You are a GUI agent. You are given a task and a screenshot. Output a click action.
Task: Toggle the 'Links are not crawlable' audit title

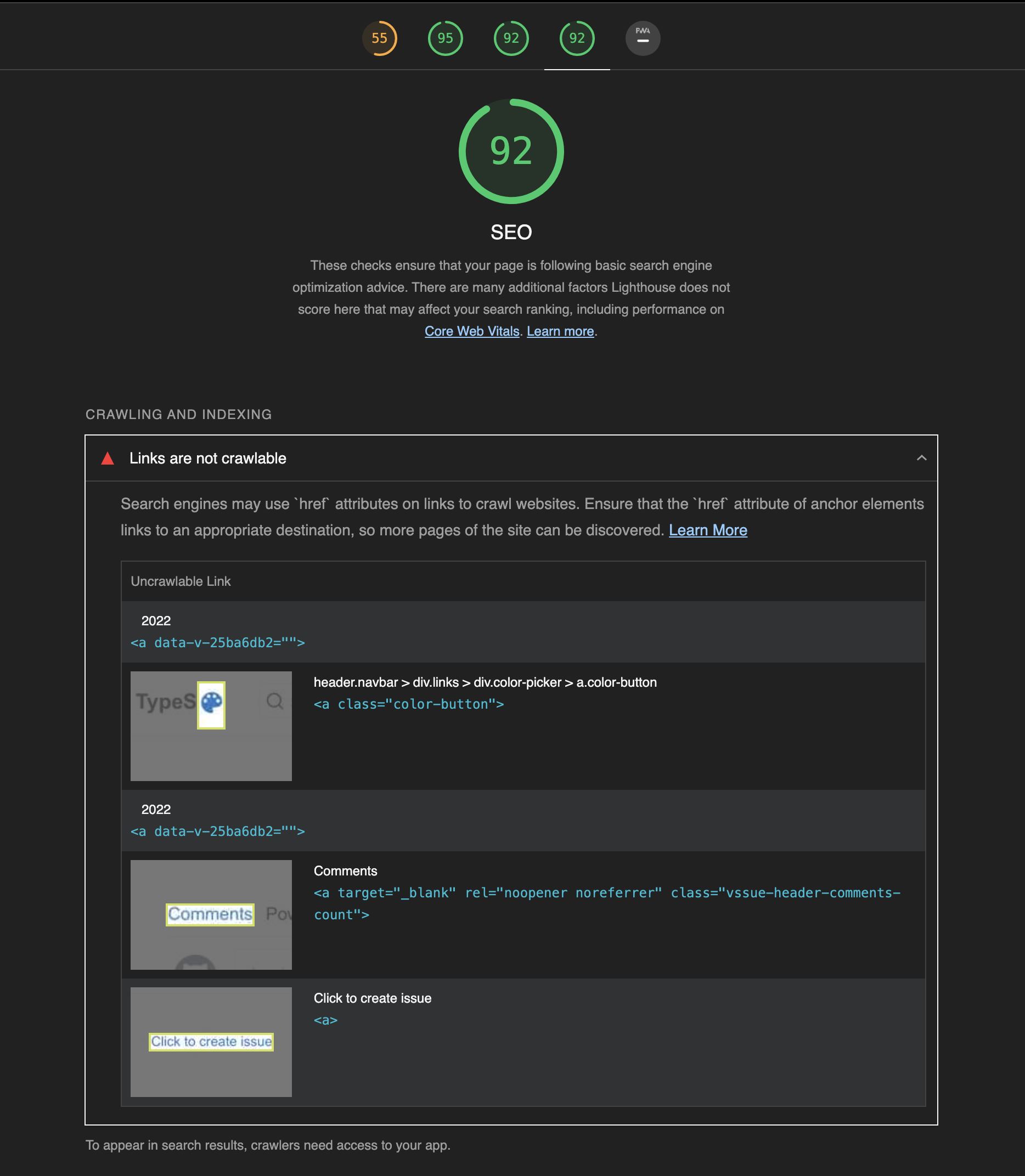tap(207, 459)
